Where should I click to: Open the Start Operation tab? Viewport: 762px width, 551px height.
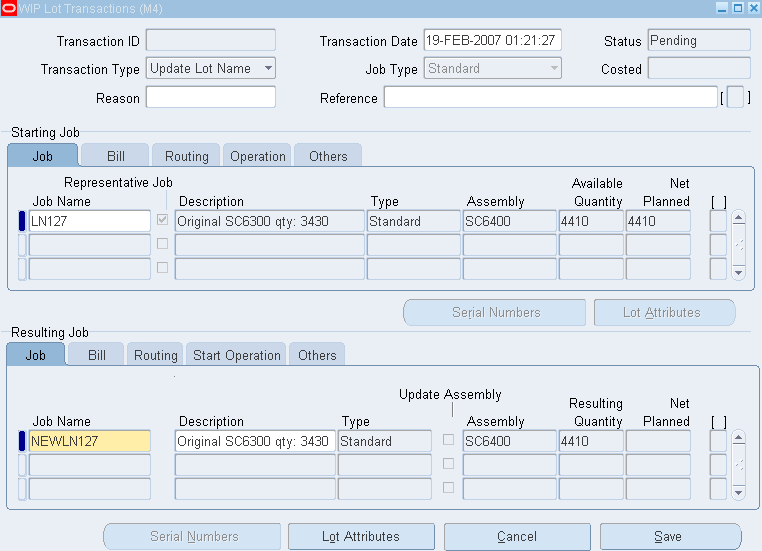coord(237,355)
